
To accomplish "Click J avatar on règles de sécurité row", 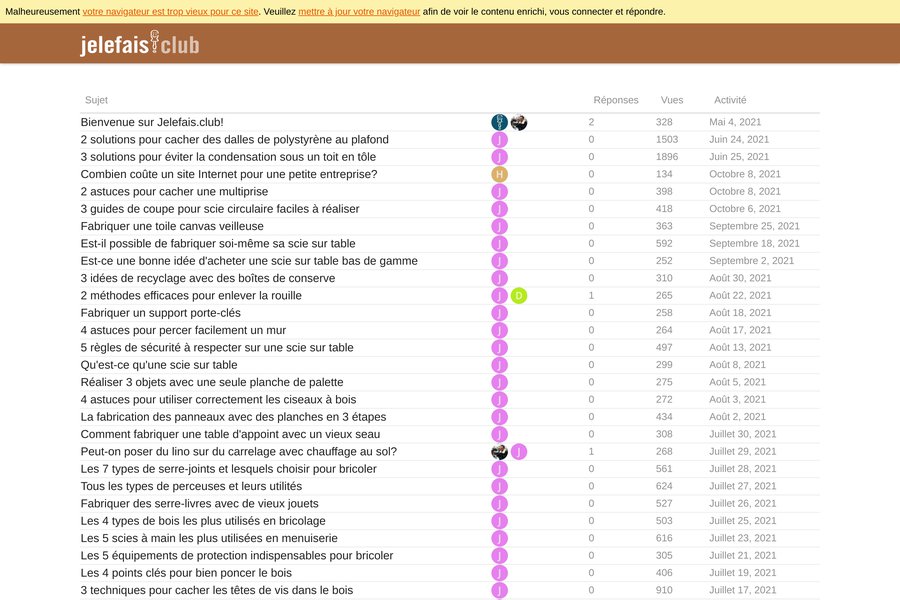I will 499,347.
